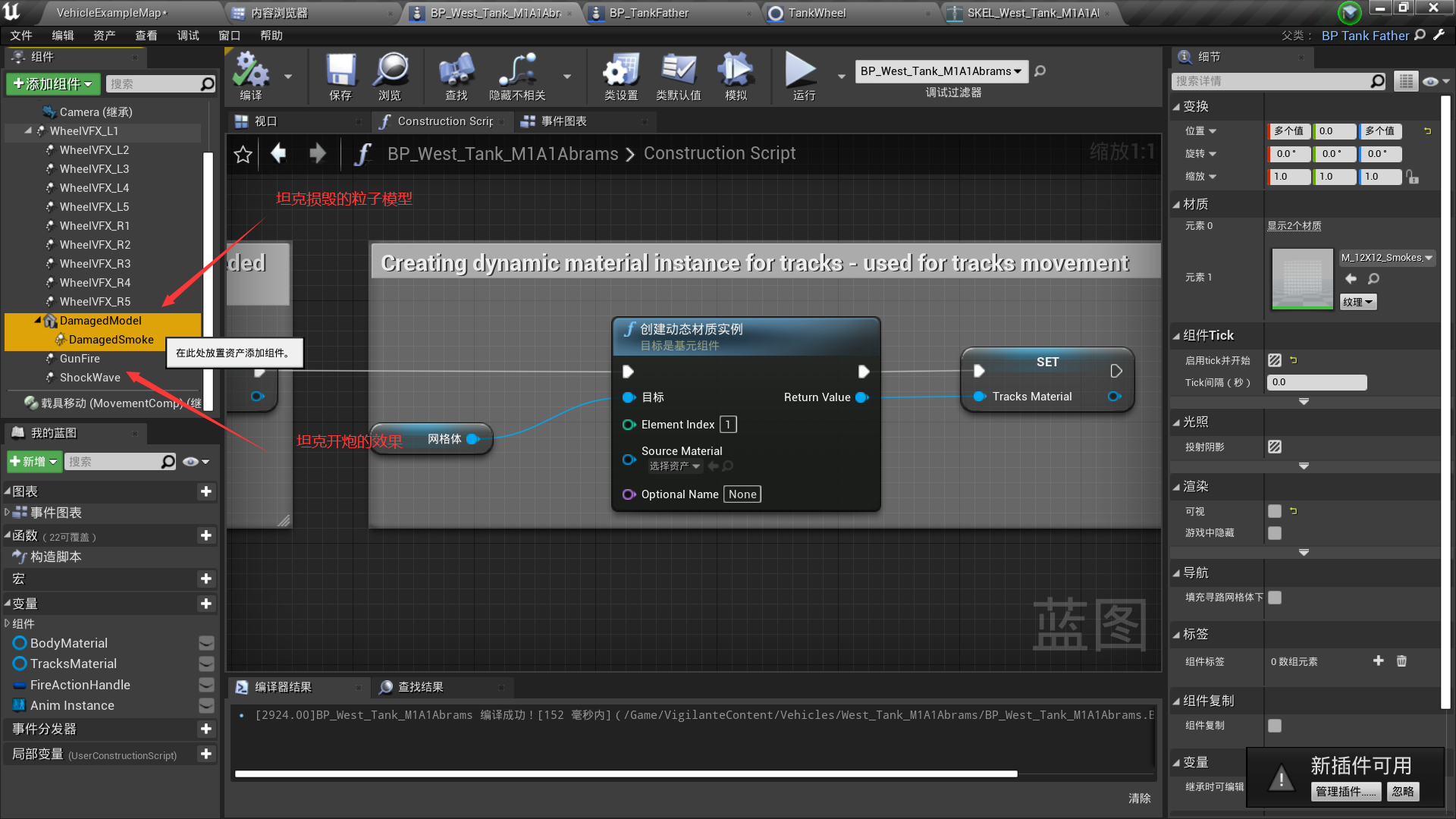The width and height of the screenshot is (1456, 819).
Task: Click the Find (查找) binoculars icon
Action: pos(456,72)
